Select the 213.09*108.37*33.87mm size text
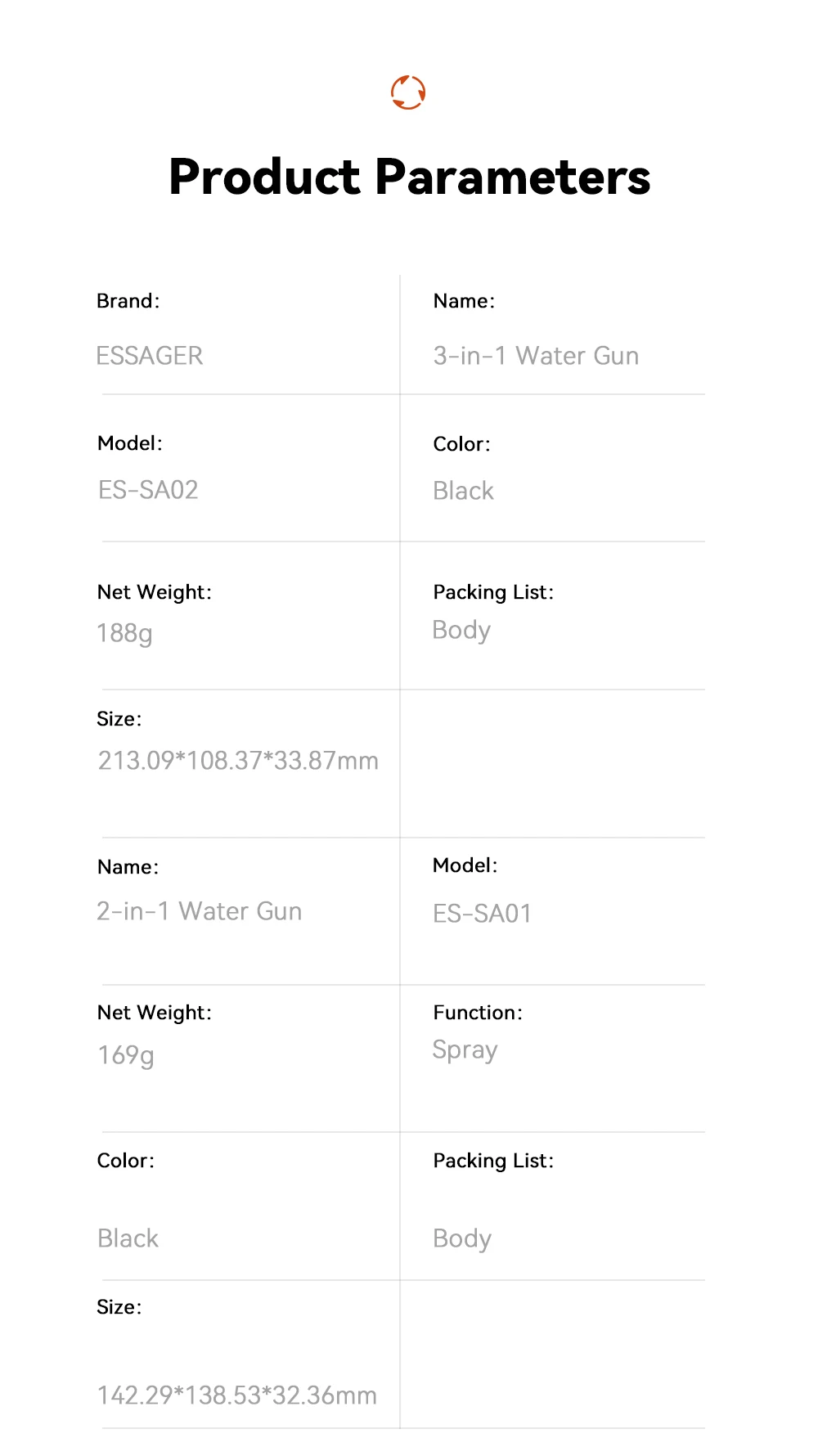 tap(238, 761)
